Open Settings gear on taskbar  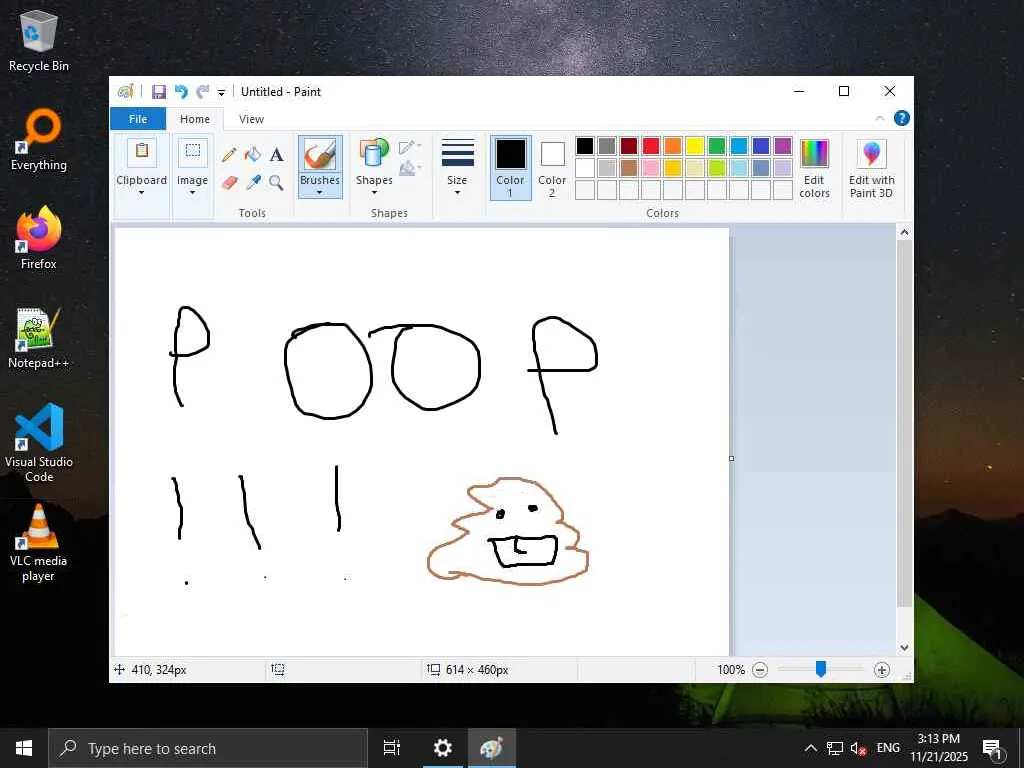coord(443,748)
